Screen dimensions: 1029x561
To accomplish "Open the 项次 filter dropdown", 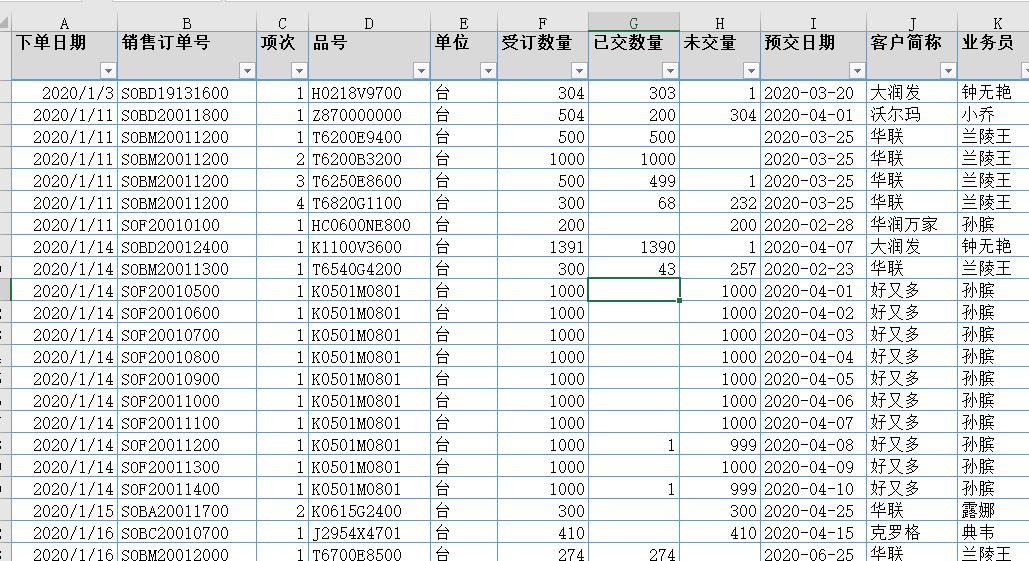I will [299, 70].
